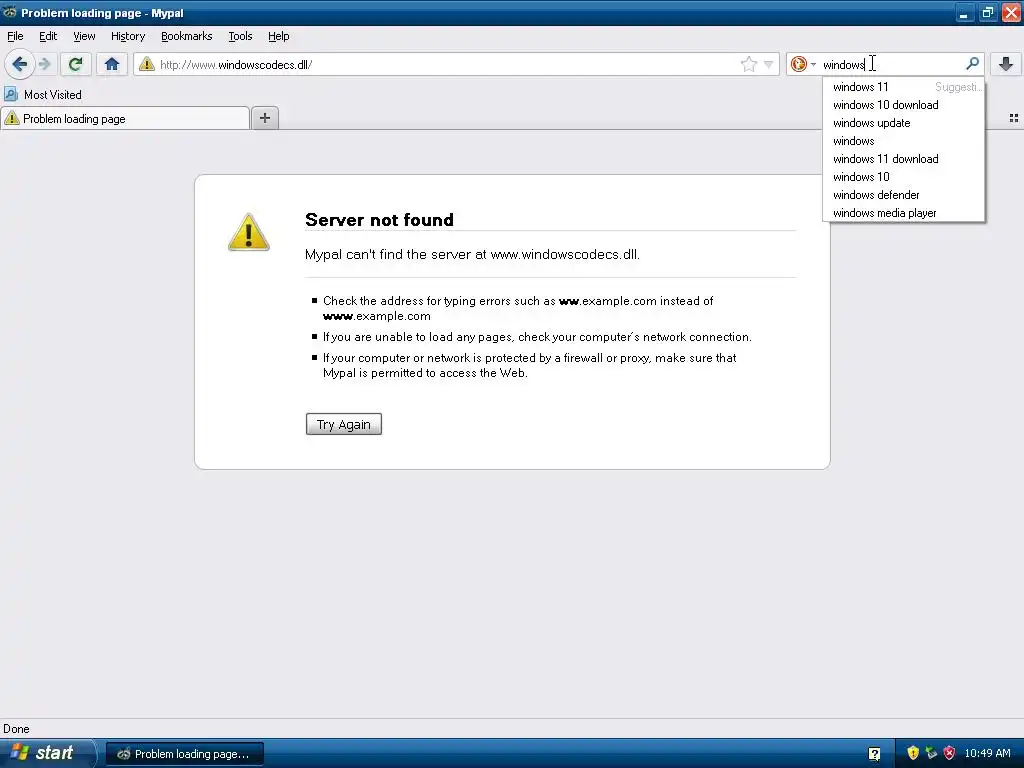Image resolution: width=1024 pixels, height=768 pixels.
Task: Restore down the Mypal window
Action: (x=987, y=12)
